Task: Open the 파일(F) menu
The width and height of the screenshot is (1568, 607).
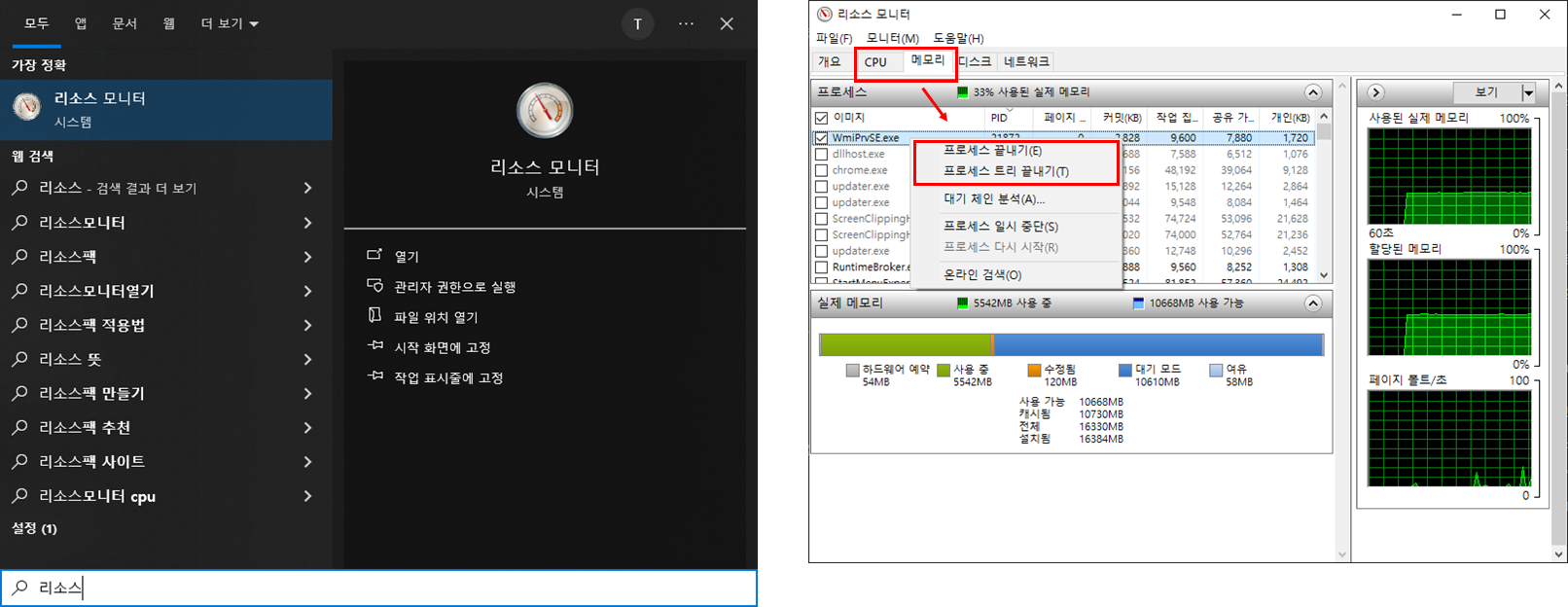Action: tap(834, 38)
